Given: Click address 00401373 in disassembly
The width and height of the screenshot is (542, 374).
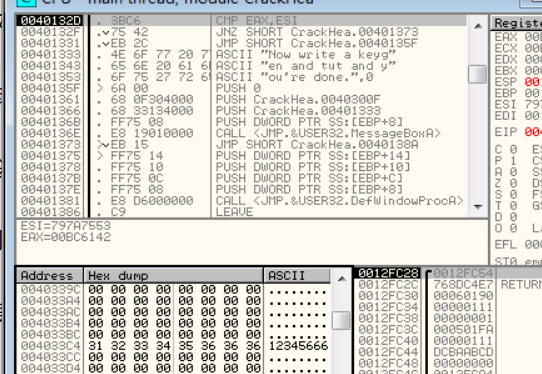Looking at the screenshot, I should [x=50, y=144].
